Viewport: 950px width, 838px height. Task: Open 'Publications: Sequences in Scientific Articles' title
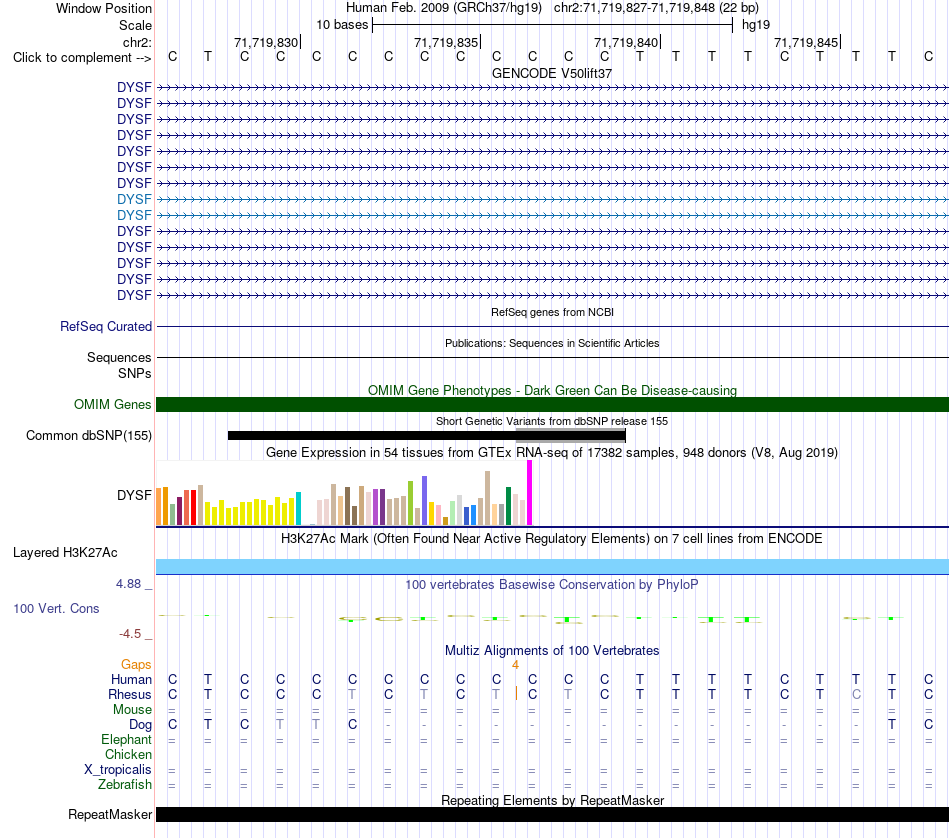coord(552,343)
